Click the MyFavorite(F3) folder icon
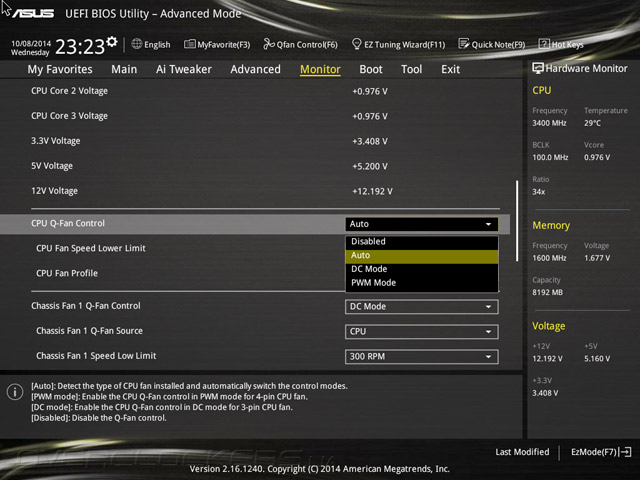 click(189, 44)
